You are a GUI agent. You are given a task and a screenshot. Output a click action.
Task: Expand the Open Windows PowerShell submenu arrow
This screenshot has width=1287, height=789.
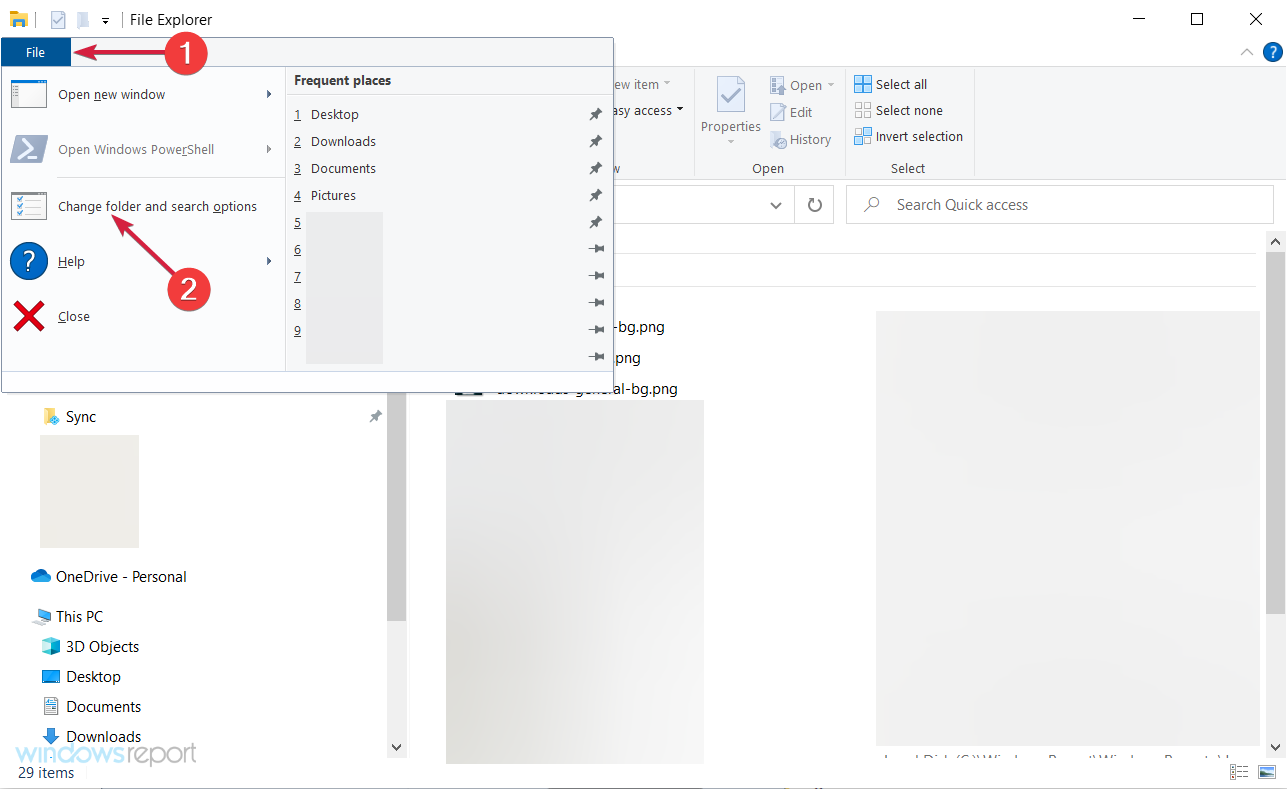click(269, 149)
